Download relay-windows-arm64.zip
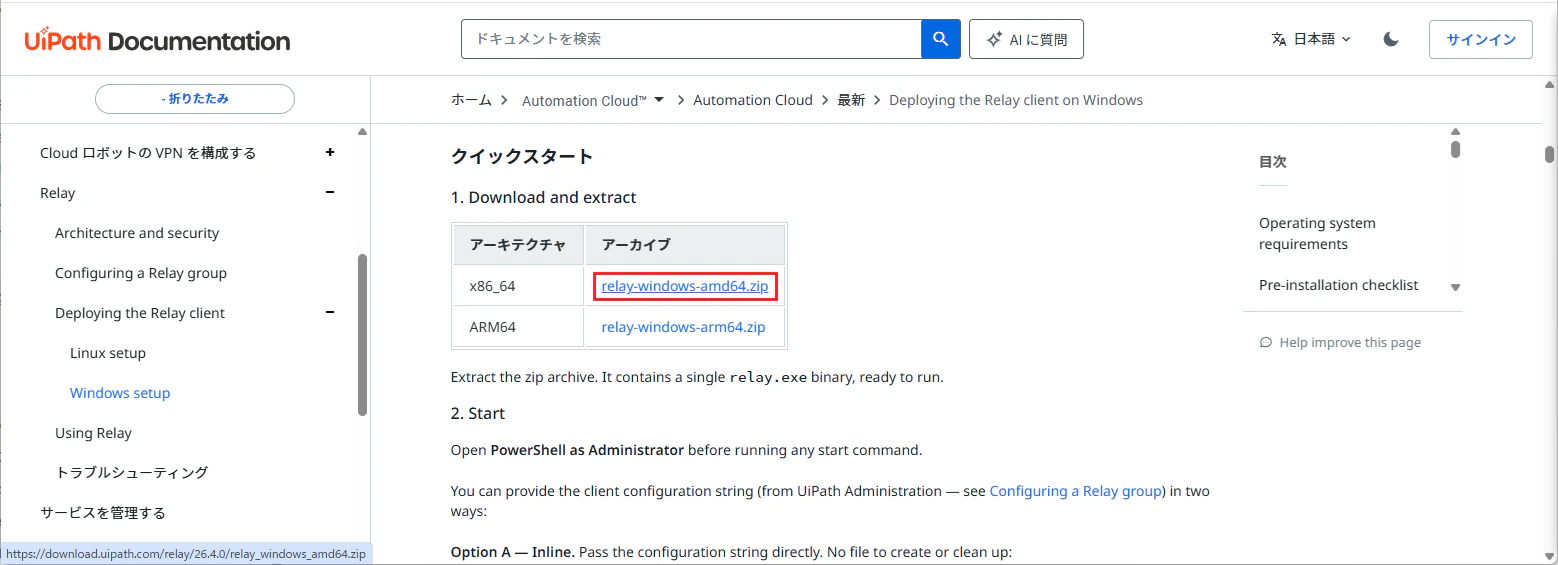This screenshot has width=1558, height=565. pyautogui.click(x=683, y=326)
